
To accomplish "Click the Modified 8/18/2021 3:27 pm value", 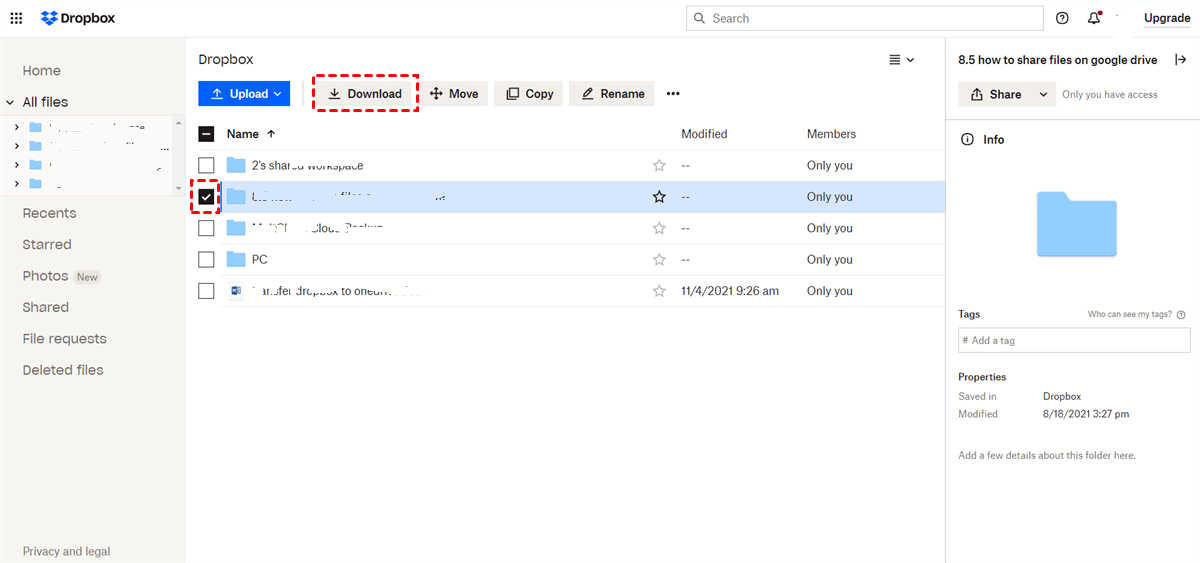I will (x=1086, y=414).
